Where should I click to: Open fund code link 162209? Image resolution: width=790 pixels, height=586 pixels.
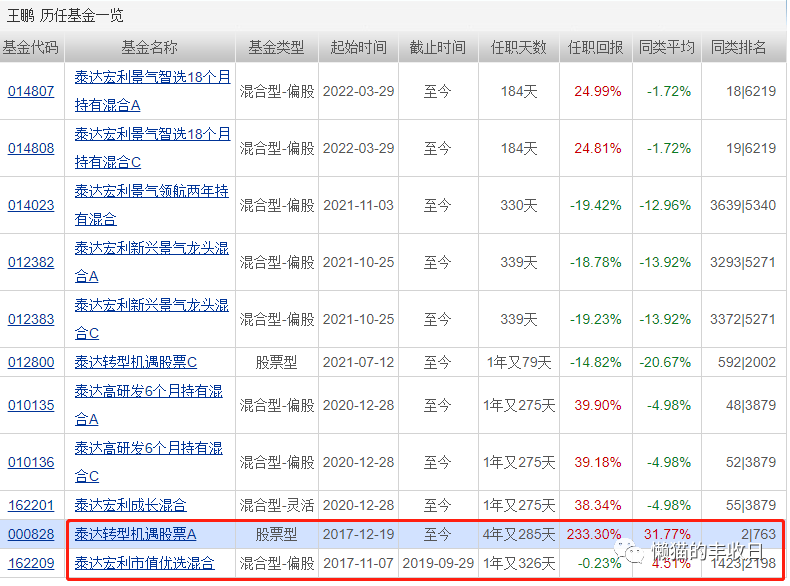point(31,563)
